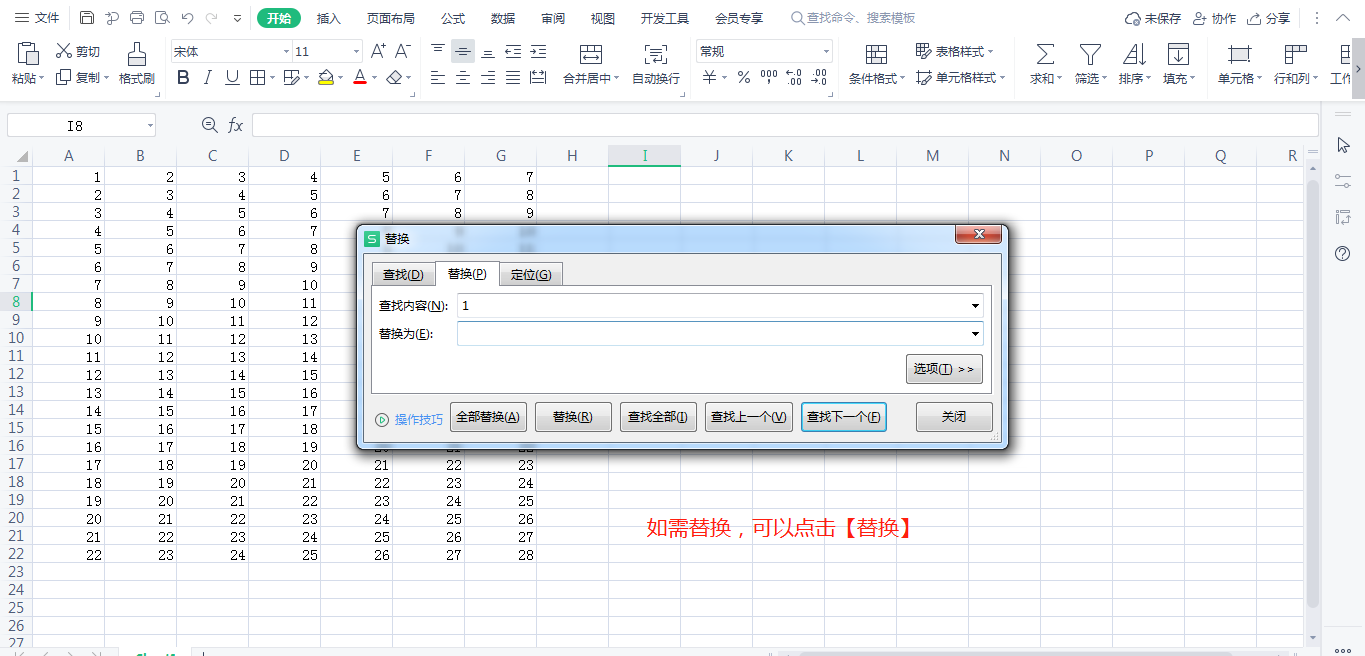Open the File (文件) menu
Viewport: 1365px width, 656px height.
[x=37, y=18]
